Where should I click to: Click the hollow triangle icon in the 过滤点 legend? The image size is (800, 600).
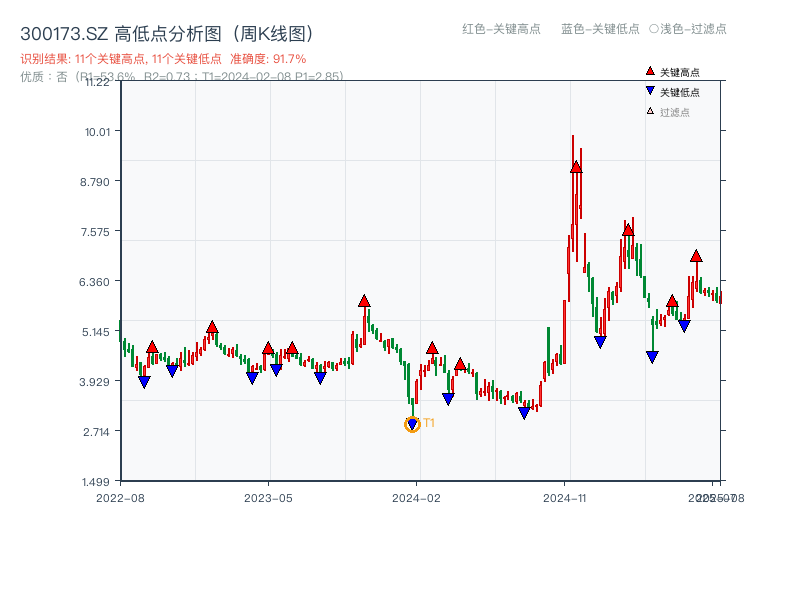pyautogui.click(x=650, y=111)
